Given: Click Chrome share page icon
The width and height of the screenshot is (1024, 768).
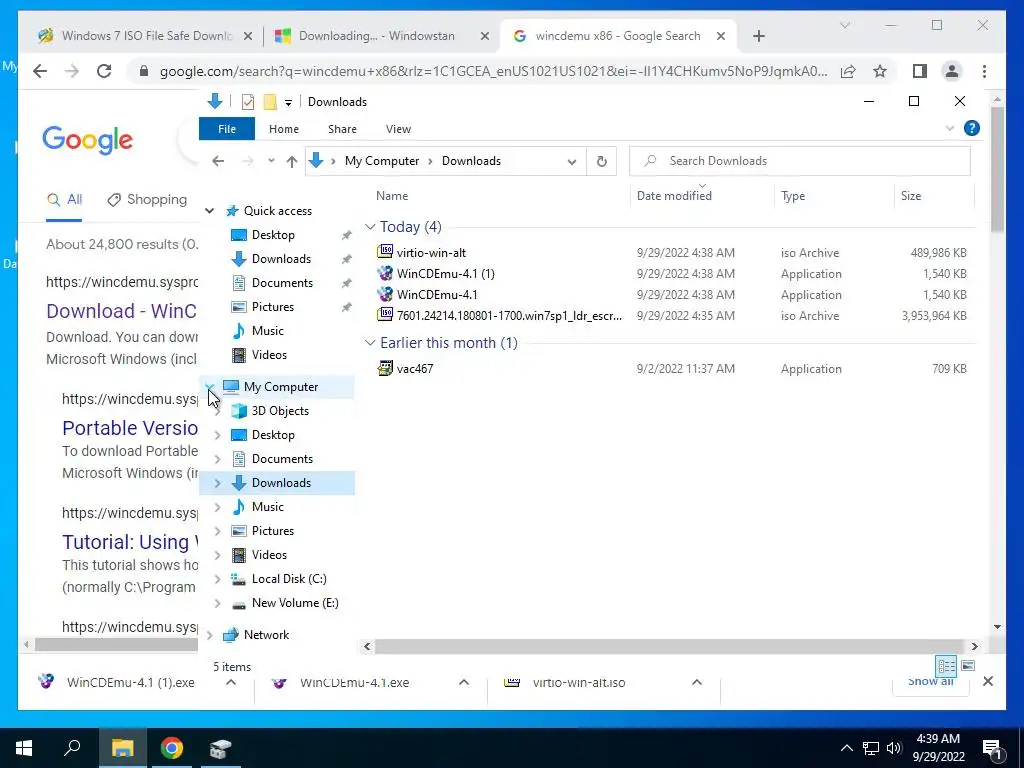Looking at the screenshot, I should pyautogui.click(x=848, y=71).
